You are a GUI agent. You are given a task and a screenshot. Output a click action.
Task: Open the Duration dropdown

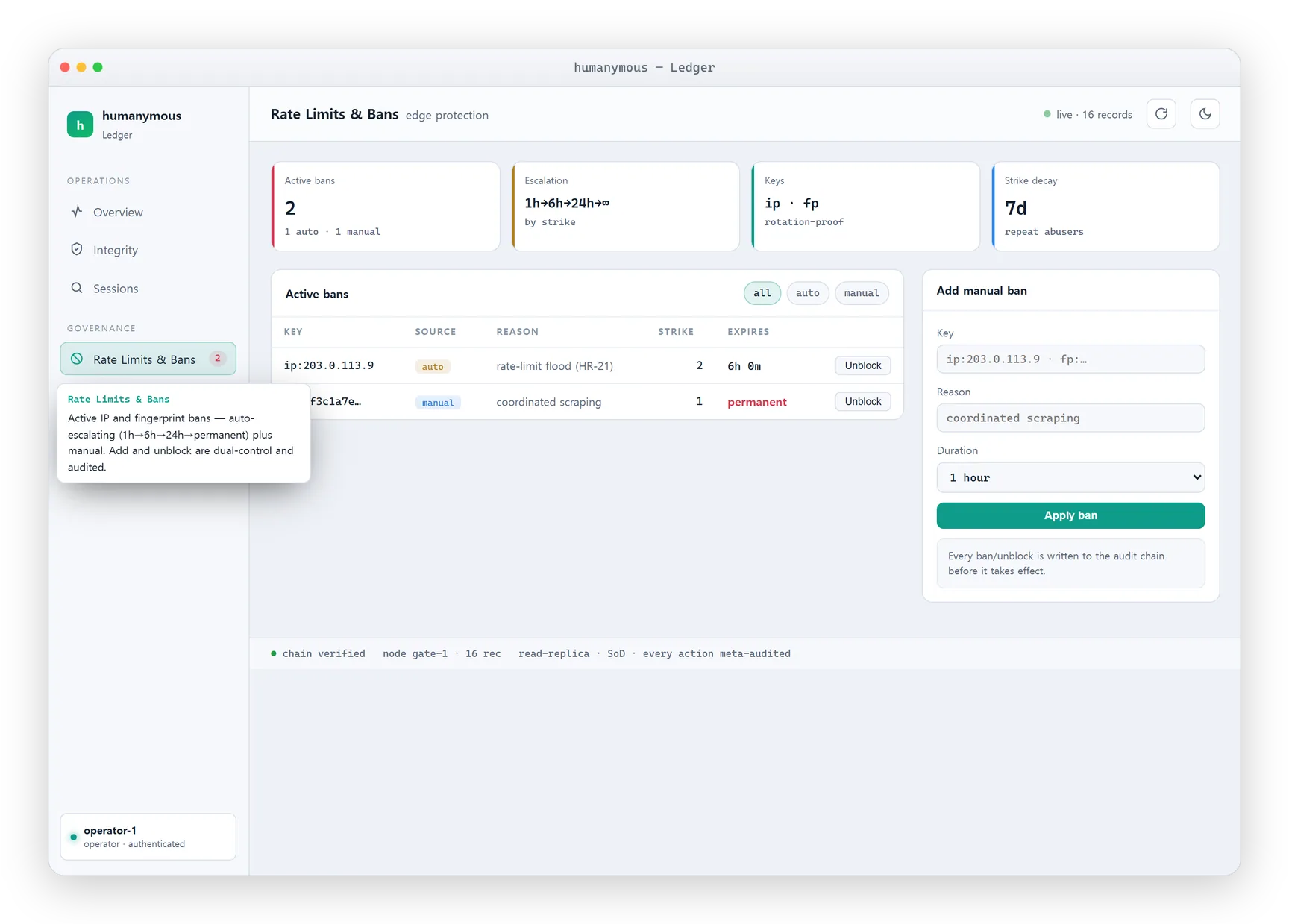(x=1070, y=477)
